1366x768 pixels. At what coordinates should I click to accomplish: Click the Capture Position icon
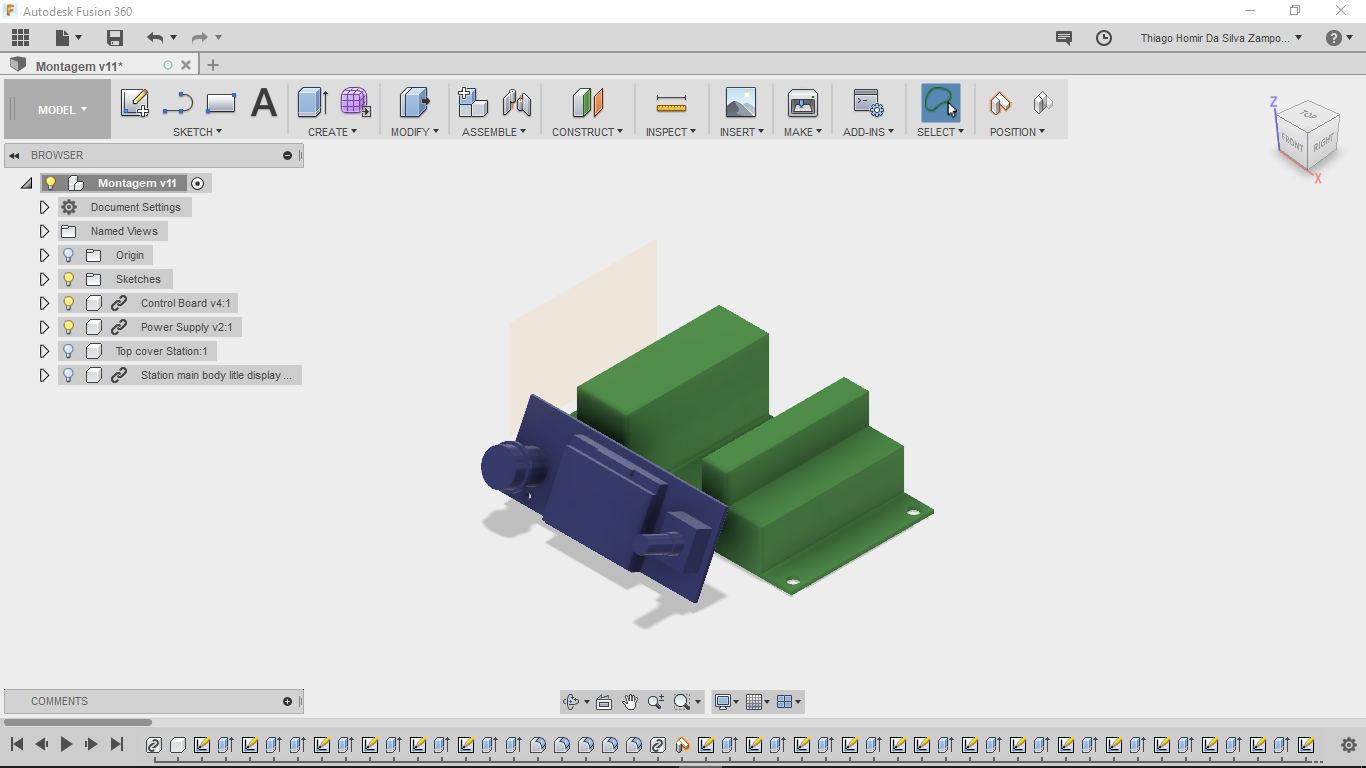pyautogui.click(x=1000, y=102)
